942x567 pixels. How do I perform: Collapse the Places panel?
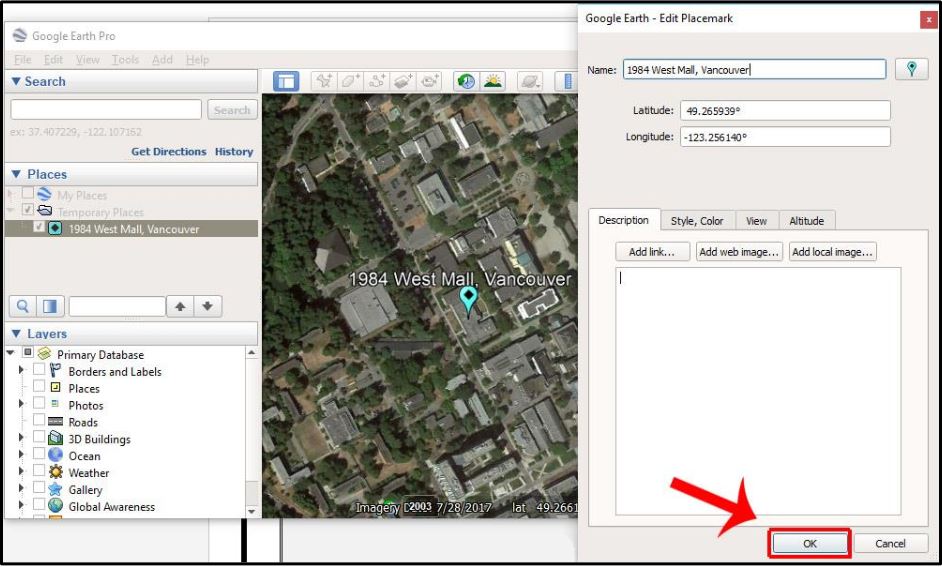tap(16, 174)
